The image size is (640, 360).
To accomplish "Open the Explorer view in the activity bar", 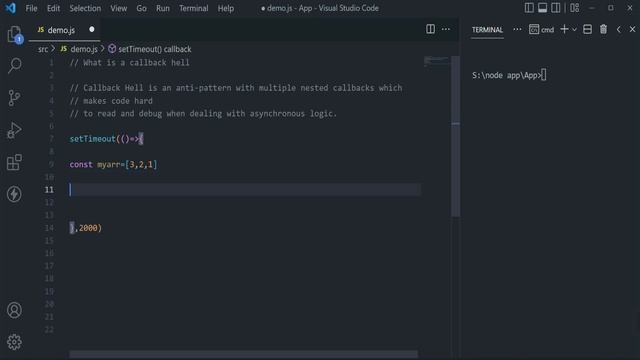I will point(15,34).
